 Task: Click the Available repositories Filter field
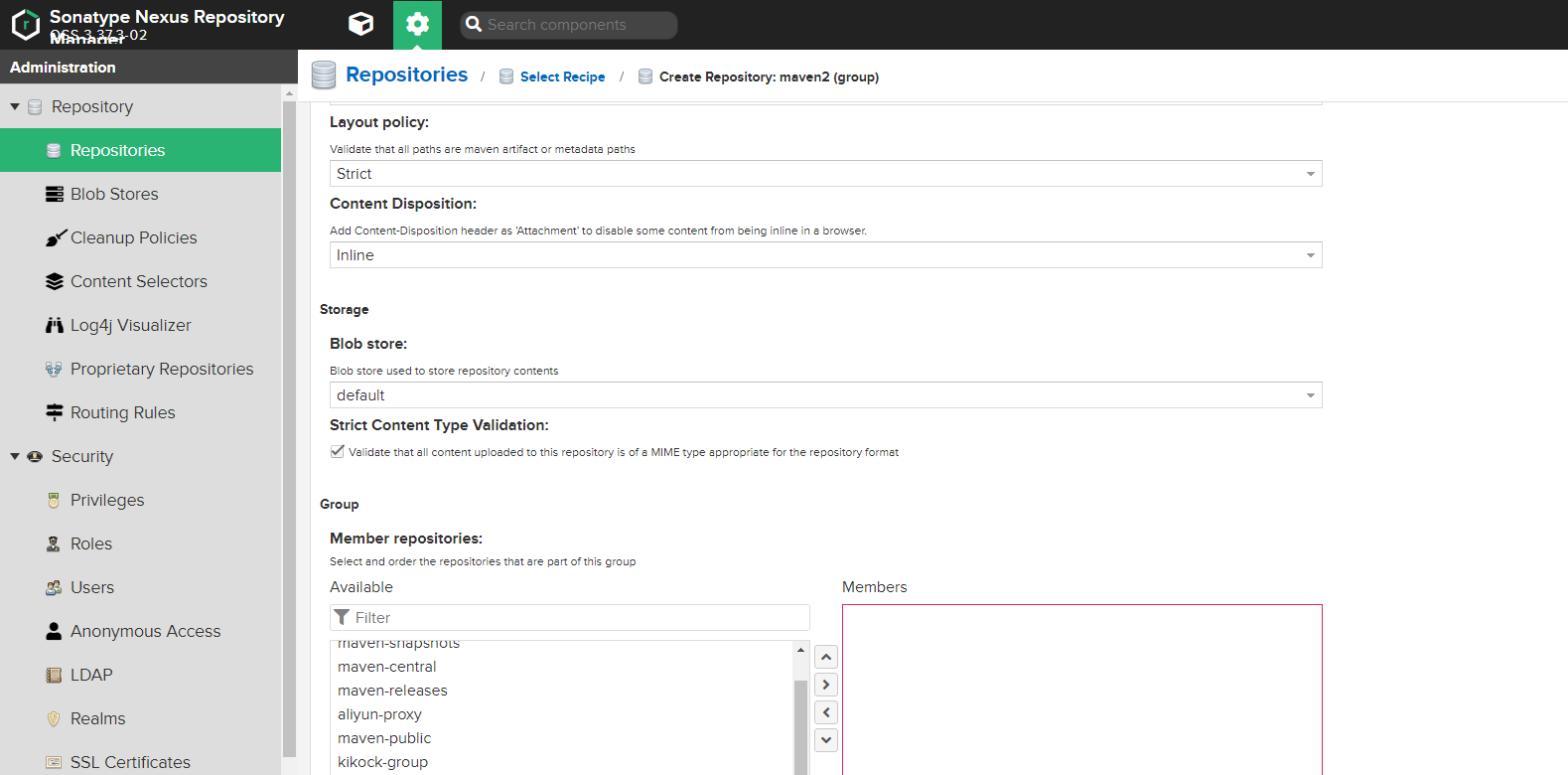[570, 617]
